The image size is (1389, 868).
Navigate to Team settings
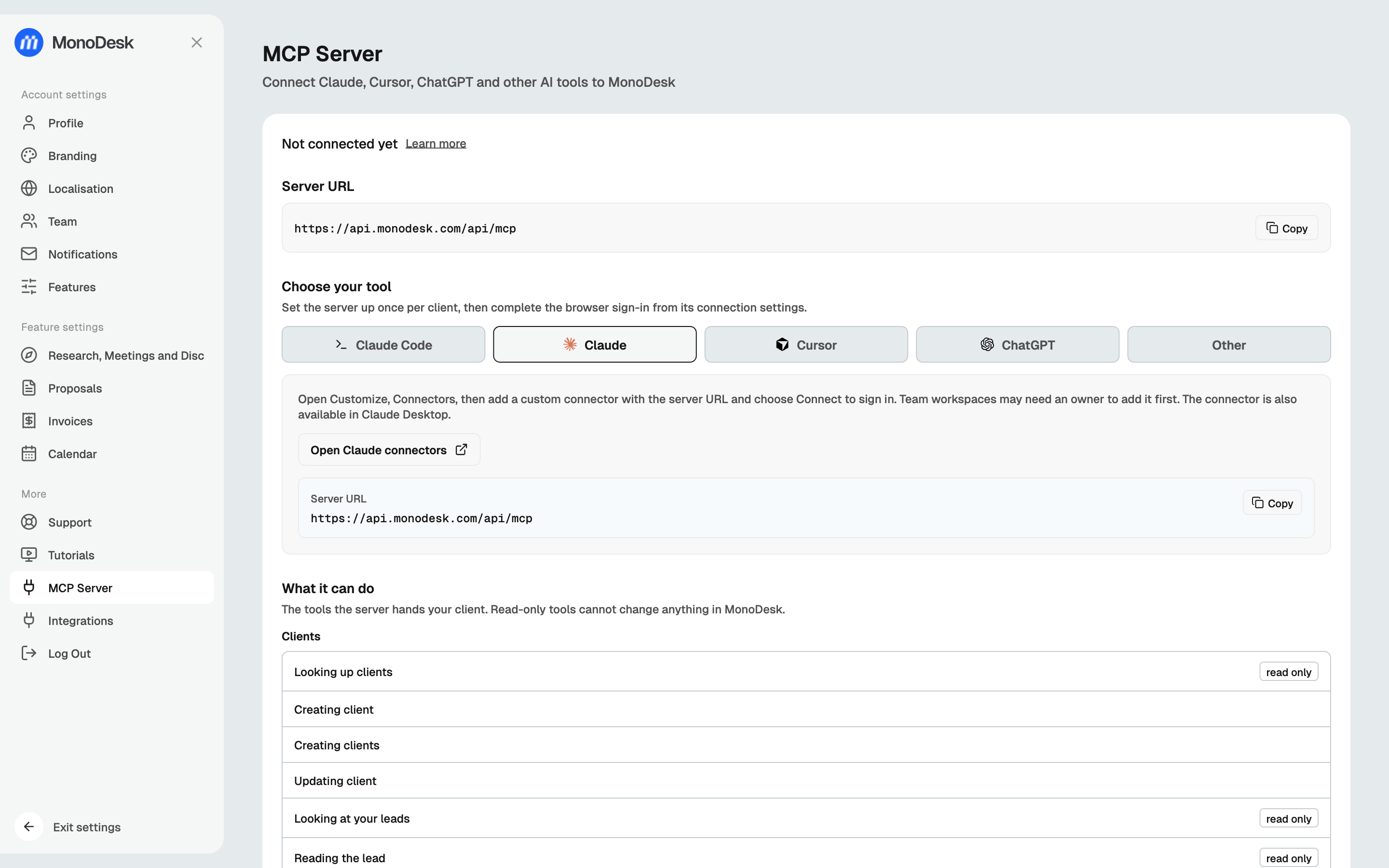(112, 221)
